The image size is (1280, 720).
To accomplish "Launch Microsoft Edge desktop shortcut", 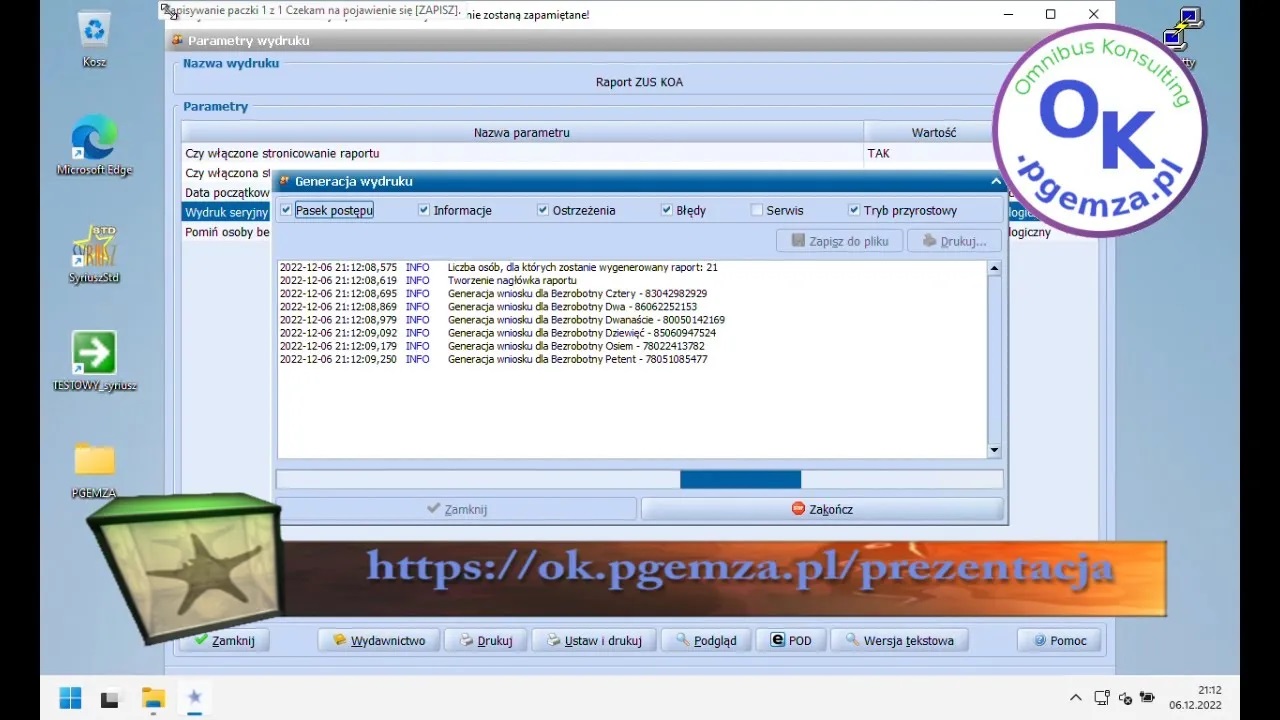I will [95, 140].
